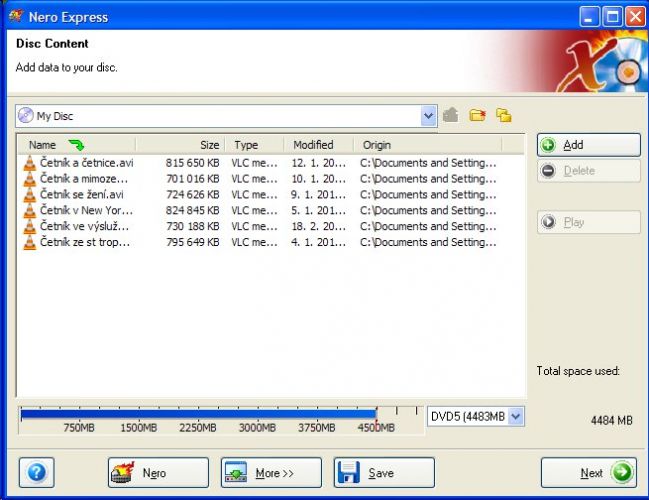Click Origin path of Četník se žení.avi
The image size is (649, 500).
[428, 194]
